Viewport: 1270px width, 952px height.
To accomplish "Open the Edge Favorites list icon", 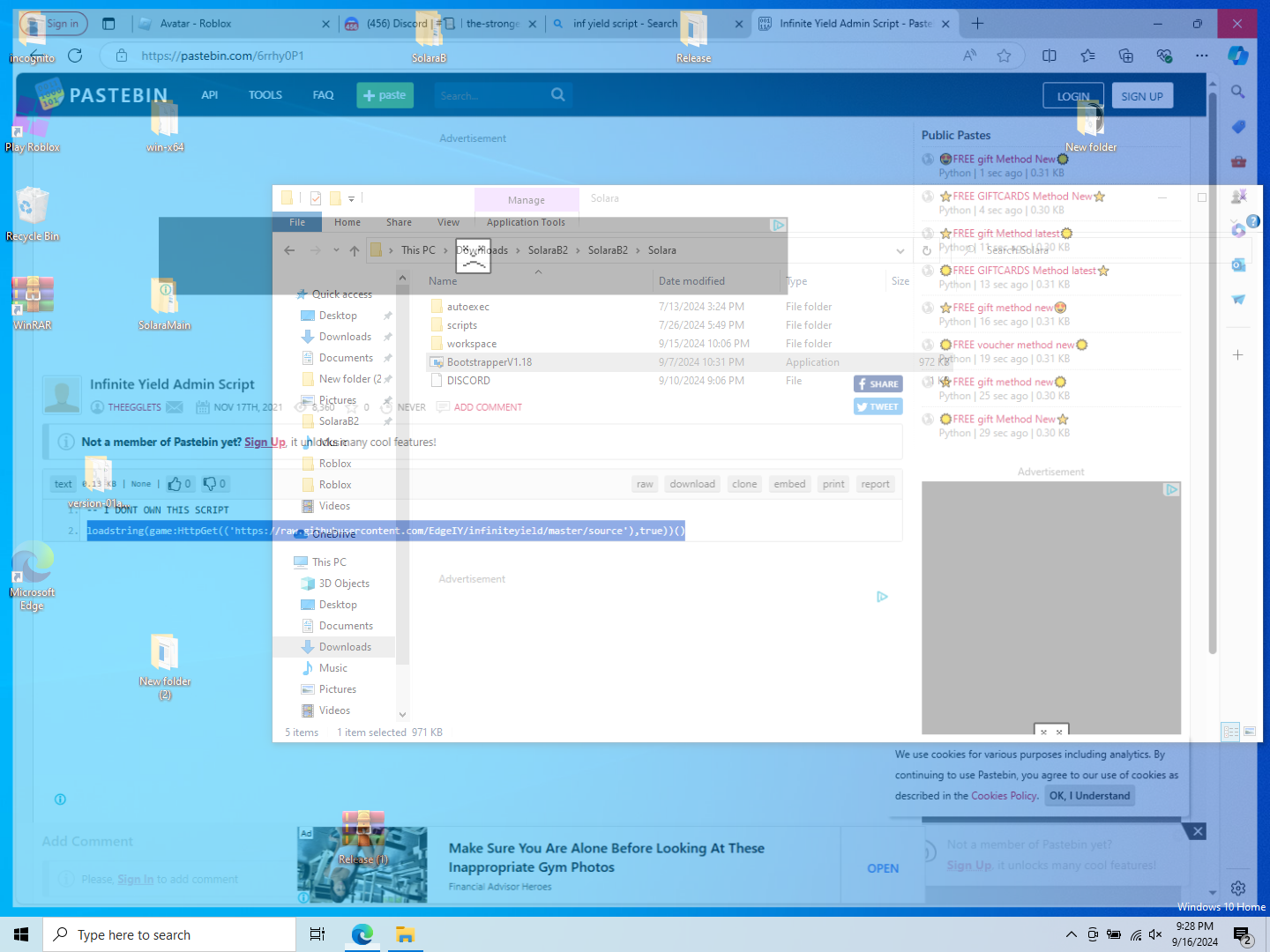I will point(1088,56).
